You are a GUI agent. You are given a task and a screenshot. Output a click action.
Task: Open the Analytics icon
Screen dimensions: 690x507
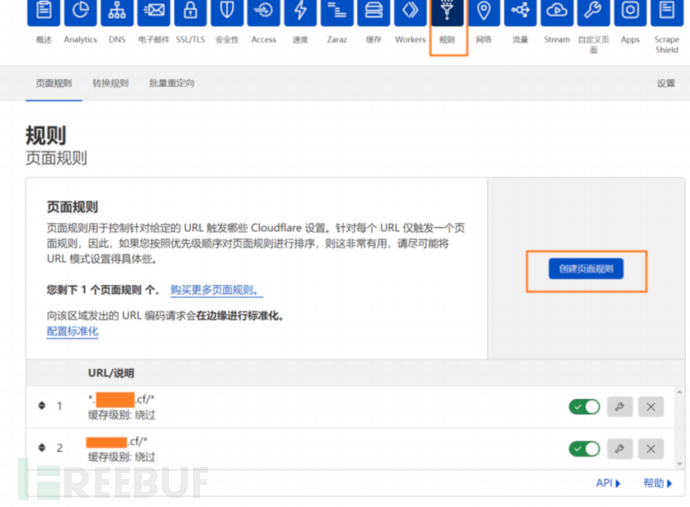pyautogui.click(x=80, y=12)
